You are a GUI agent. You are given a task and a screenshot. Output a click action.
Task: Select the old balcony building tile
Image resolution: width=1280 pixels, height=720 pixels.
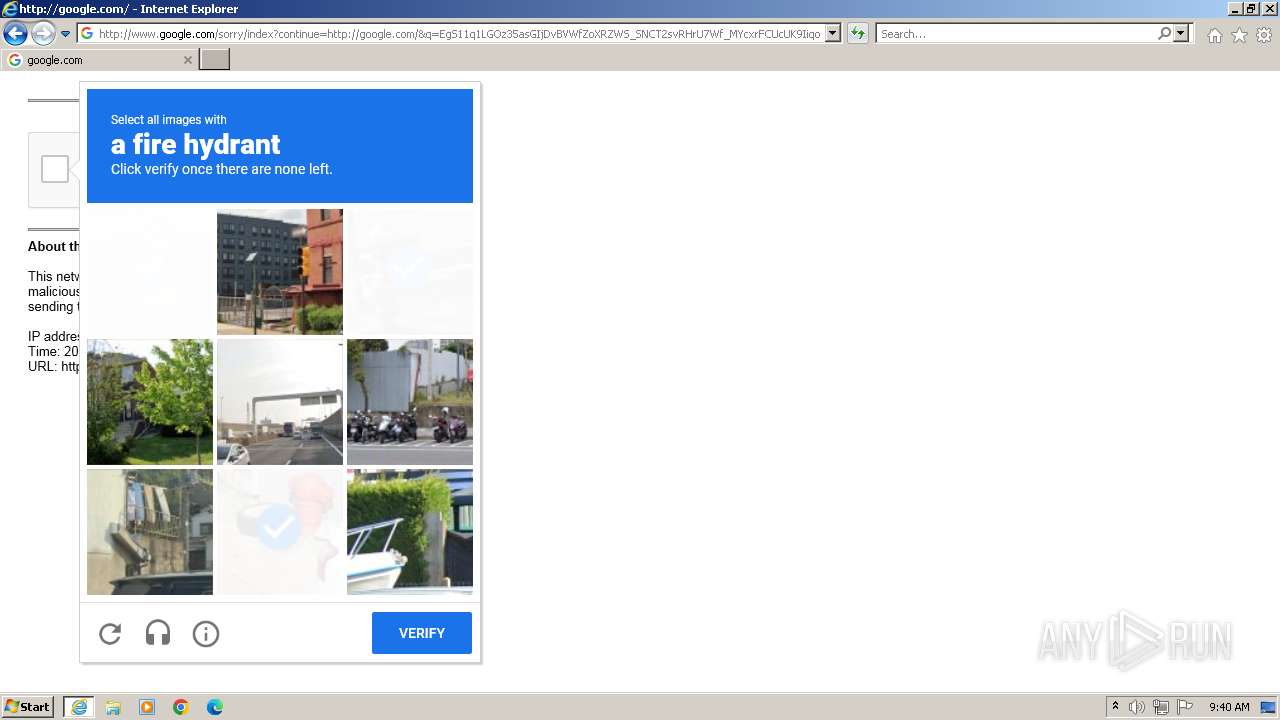pyautogui.click(x=150, y=532)
